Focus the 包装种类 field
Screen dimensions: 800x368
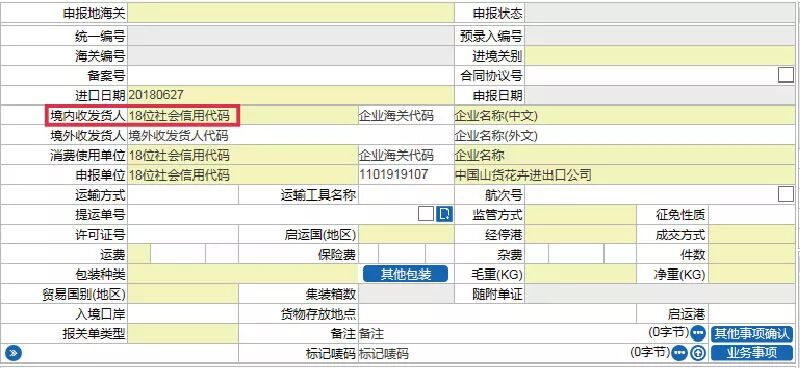(x=243, y=274)
